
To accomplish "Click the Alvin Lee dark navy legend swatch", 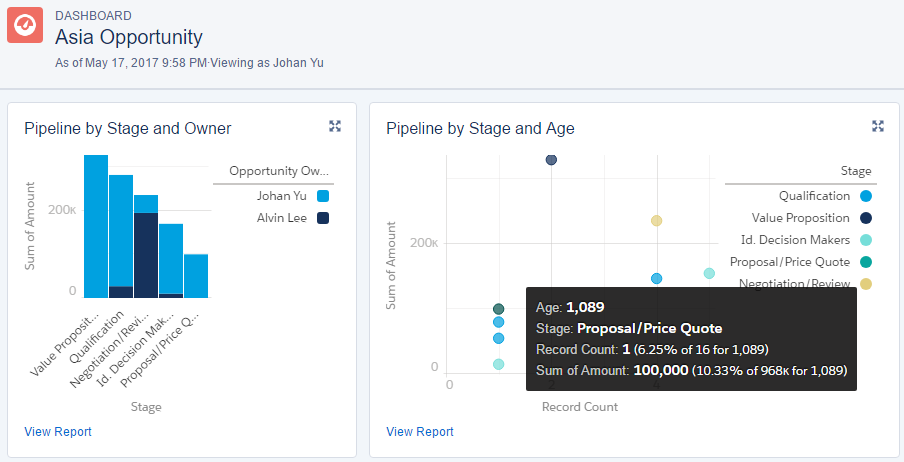I will tap(323, 218).
